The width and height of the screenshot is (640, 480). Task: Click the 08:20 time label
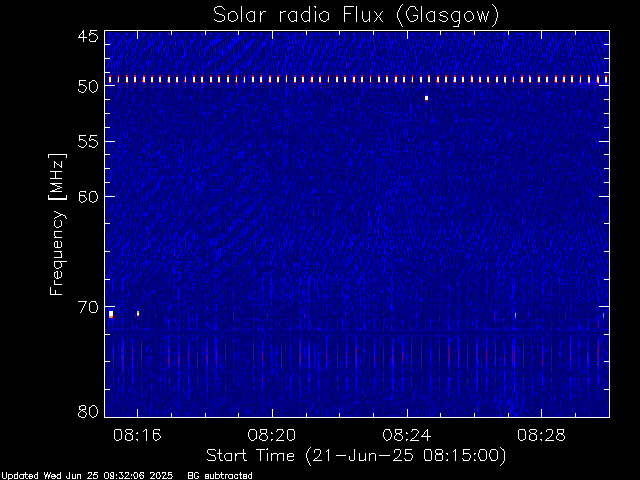272,435
